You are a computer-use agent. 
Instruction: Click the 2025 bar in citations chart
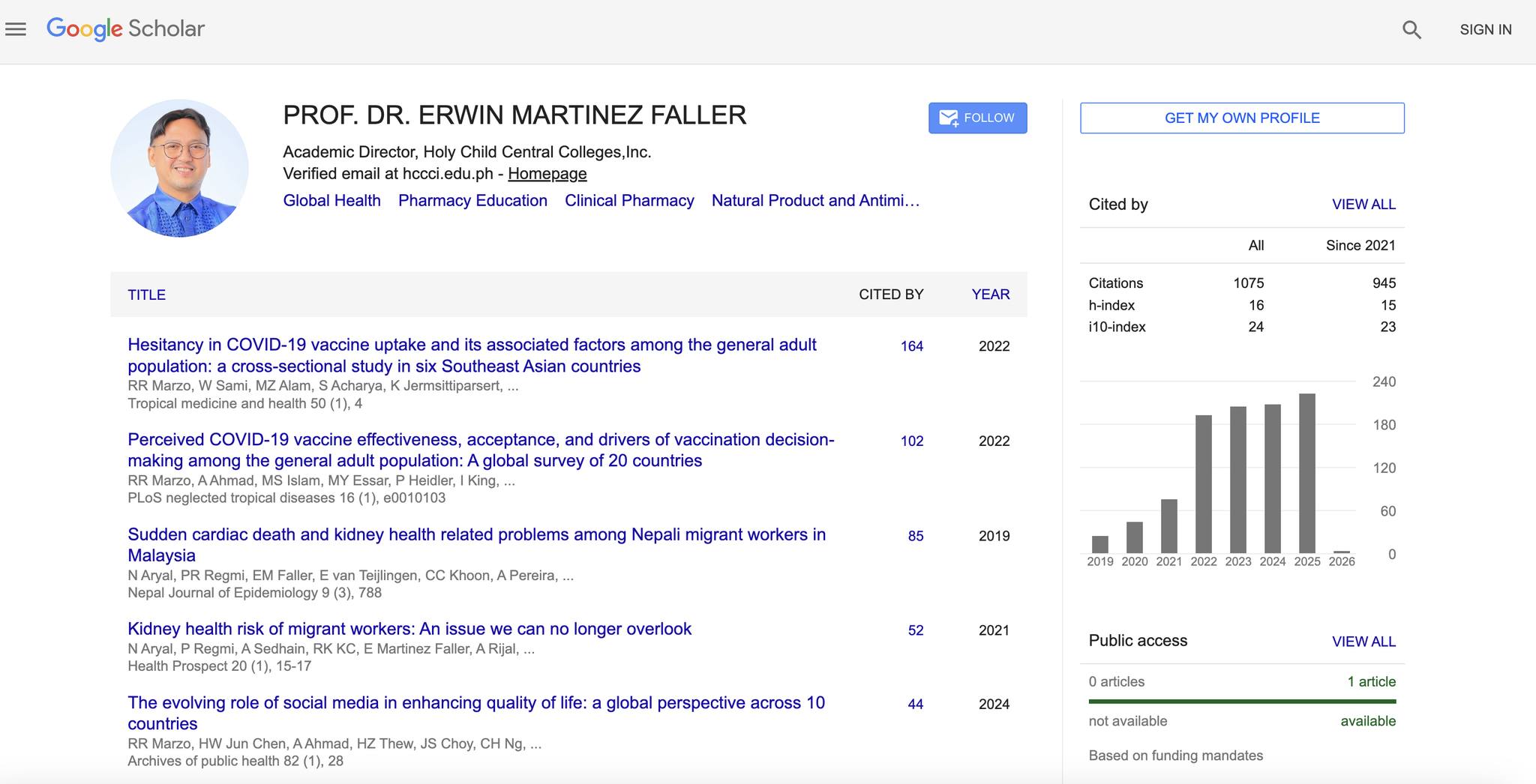tap(1306, 473)
